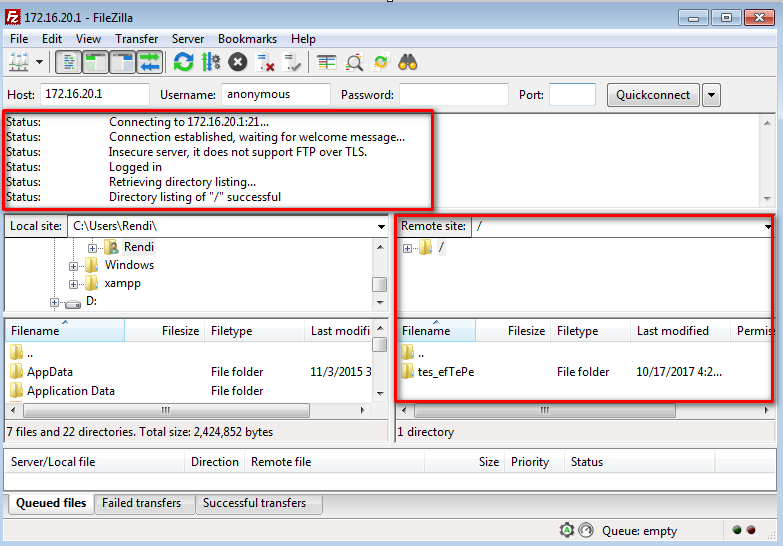Open the View menu
783x546 pixels.
(x=88, y=39)
